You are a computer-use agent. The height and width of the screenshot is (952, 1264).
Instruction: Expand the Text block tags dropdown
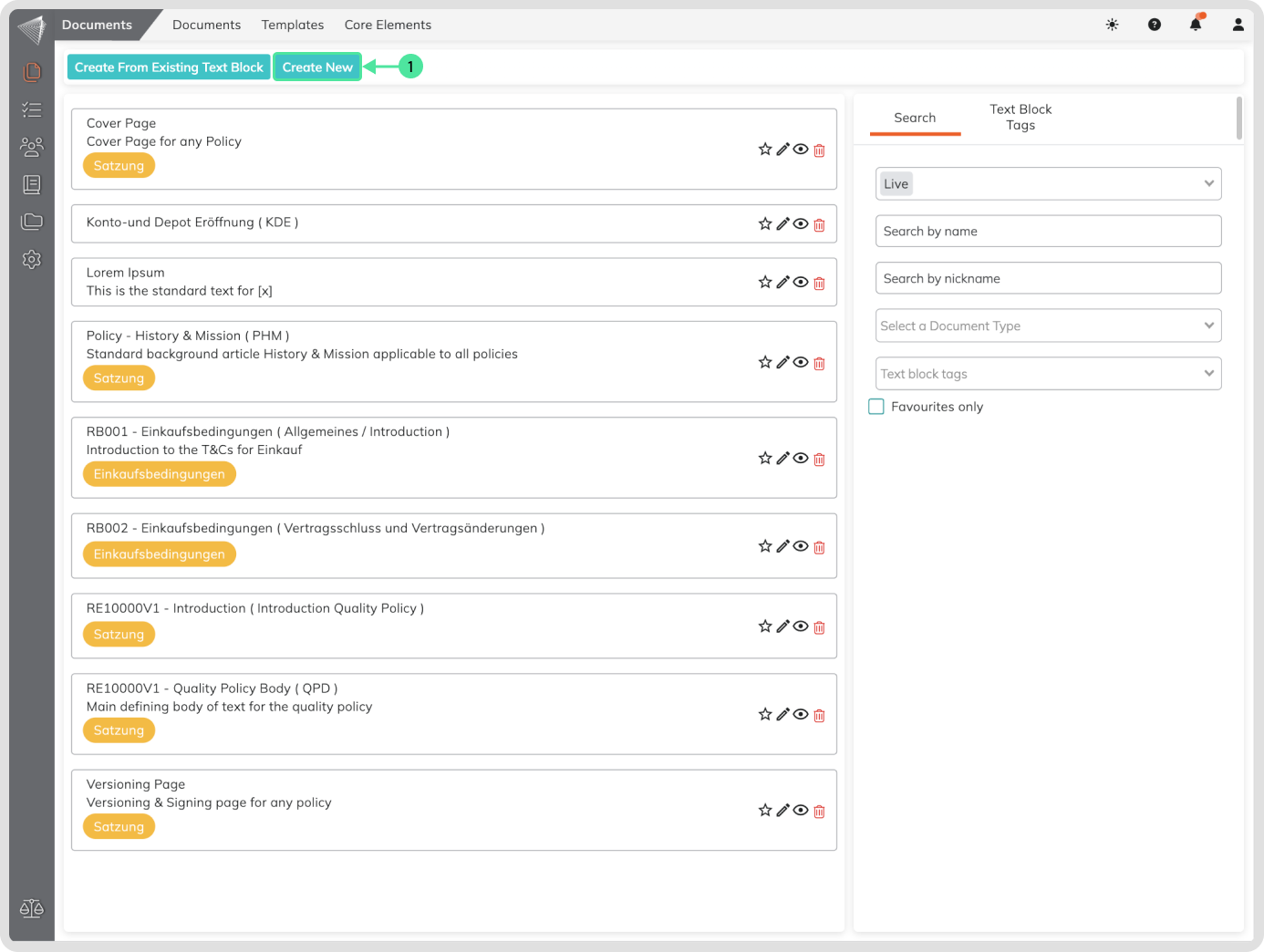[1048, 374]
